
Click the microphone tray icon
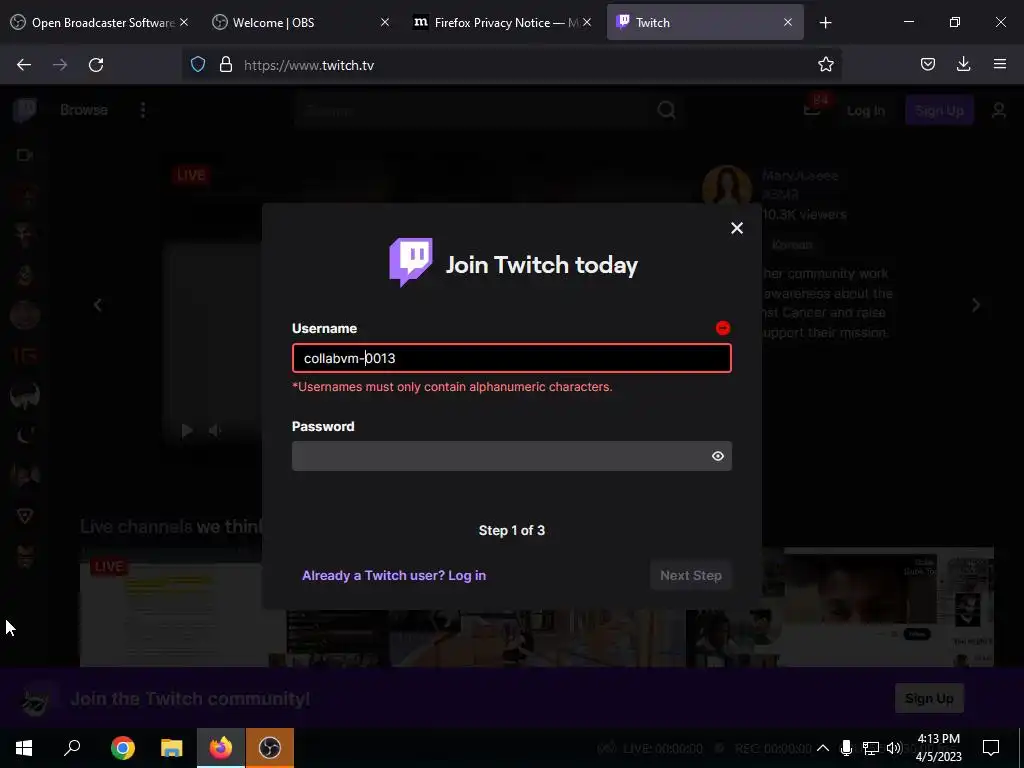[846, 748]
